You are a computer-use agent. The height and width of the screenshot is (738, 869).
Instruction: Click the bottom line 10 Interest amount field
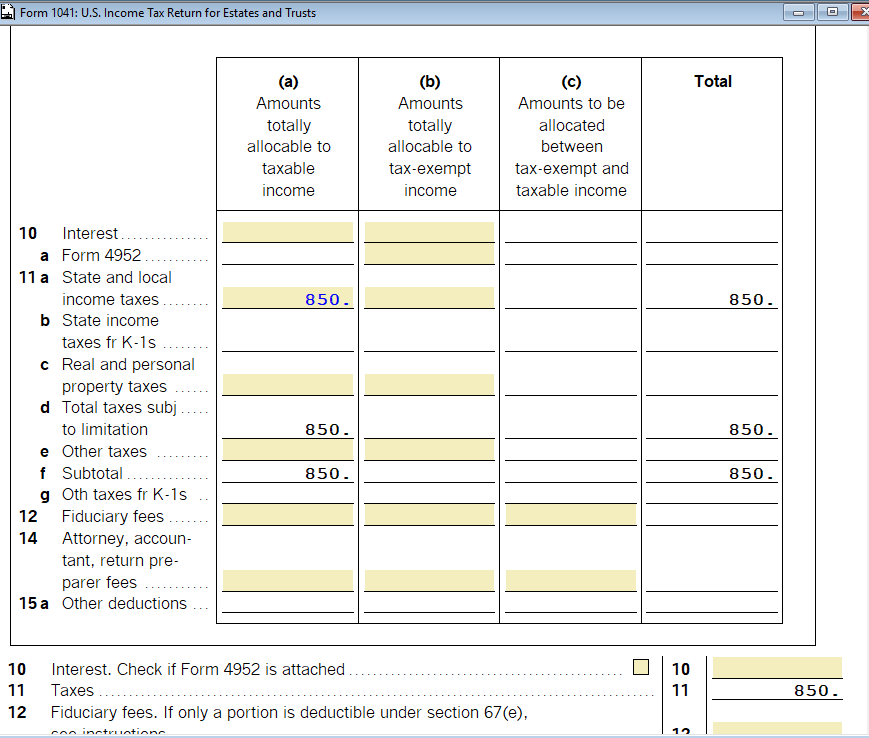point(777,667)
